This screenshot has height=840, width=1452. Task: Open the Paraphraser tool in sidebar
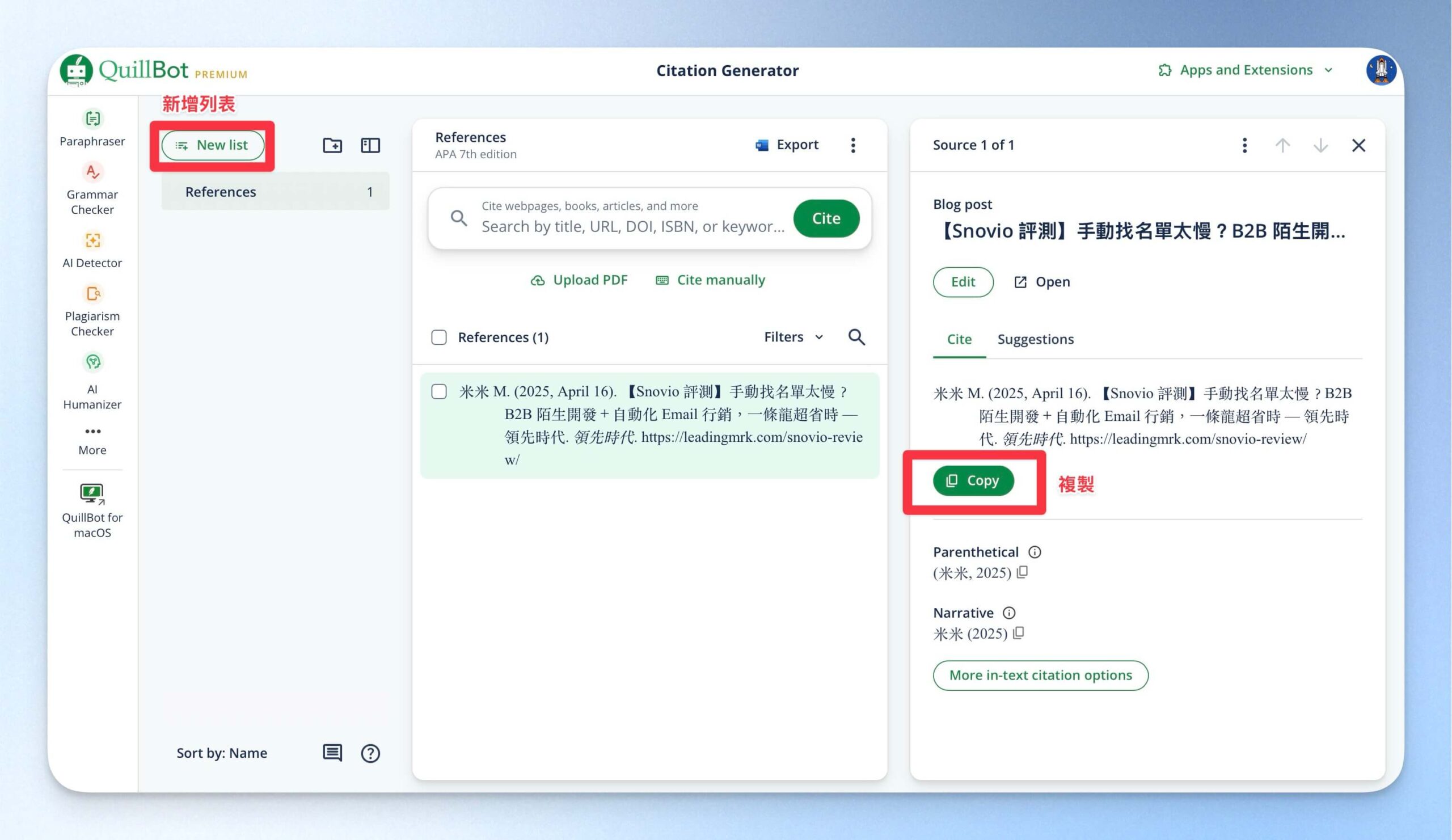[92, 129]
